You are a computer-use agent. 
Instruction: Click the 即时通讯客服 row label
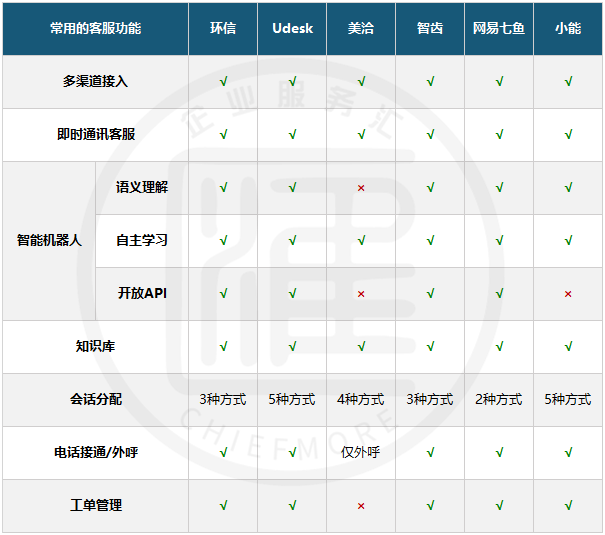(x=96, y=134)
